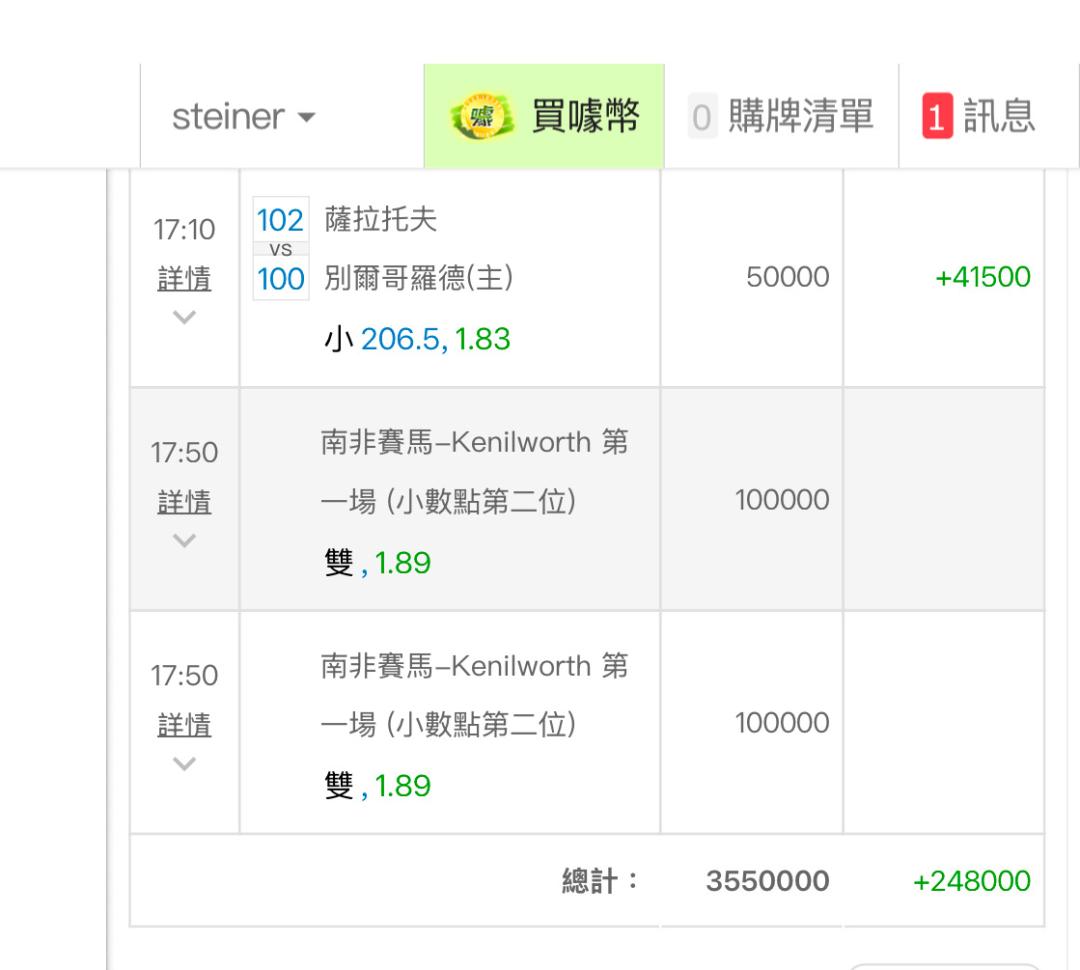Expand the chevron in the last 17:50 row
Screen dimensions: 1080x970
coord(184,764)
